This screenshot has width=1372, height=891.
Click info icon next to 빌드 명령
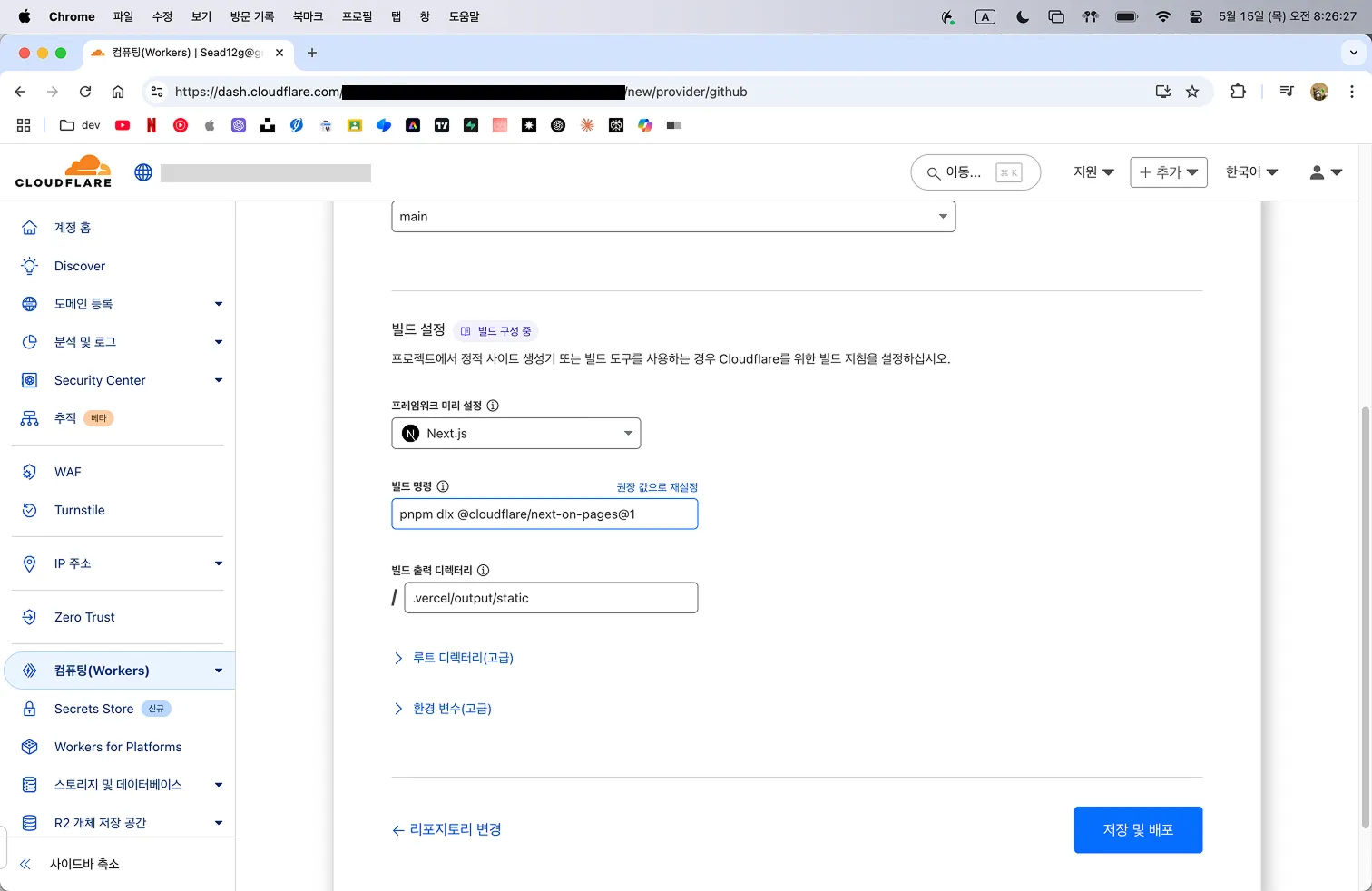[x=443, y=486]
